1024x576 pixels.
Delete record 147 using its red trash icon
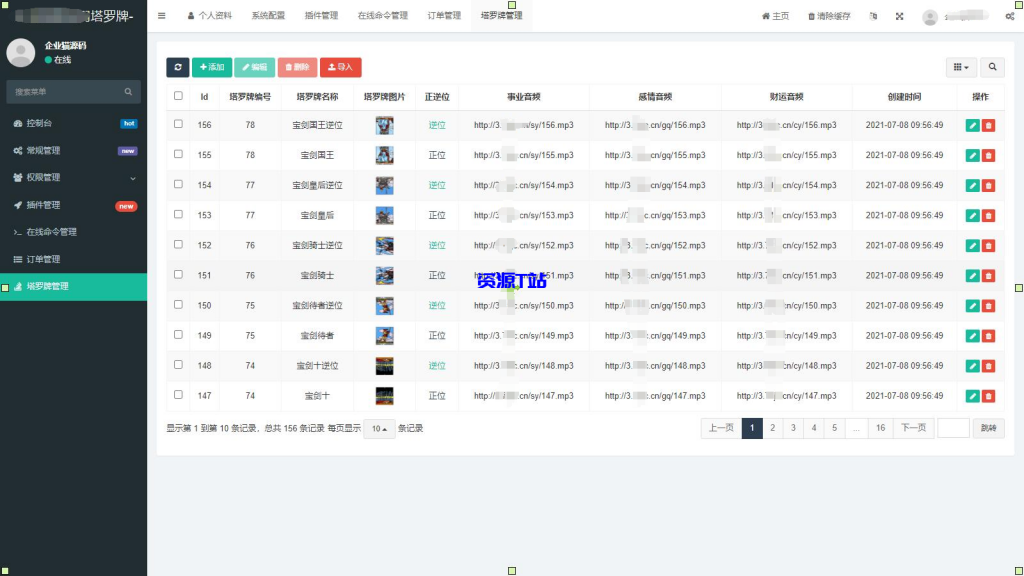coord(989,396)
